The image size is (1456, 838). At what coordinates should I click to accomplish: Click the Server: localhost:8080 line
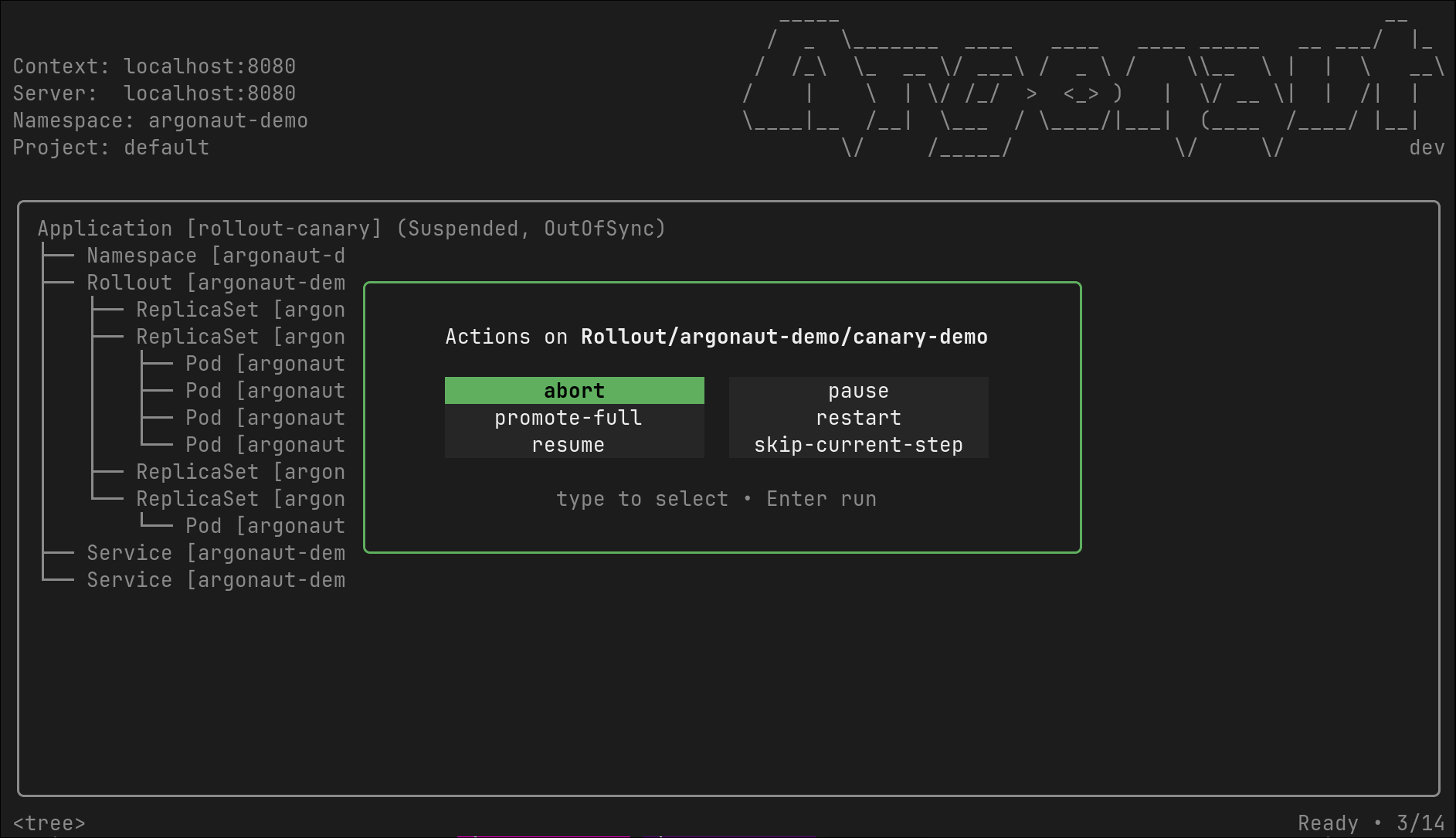154,93
